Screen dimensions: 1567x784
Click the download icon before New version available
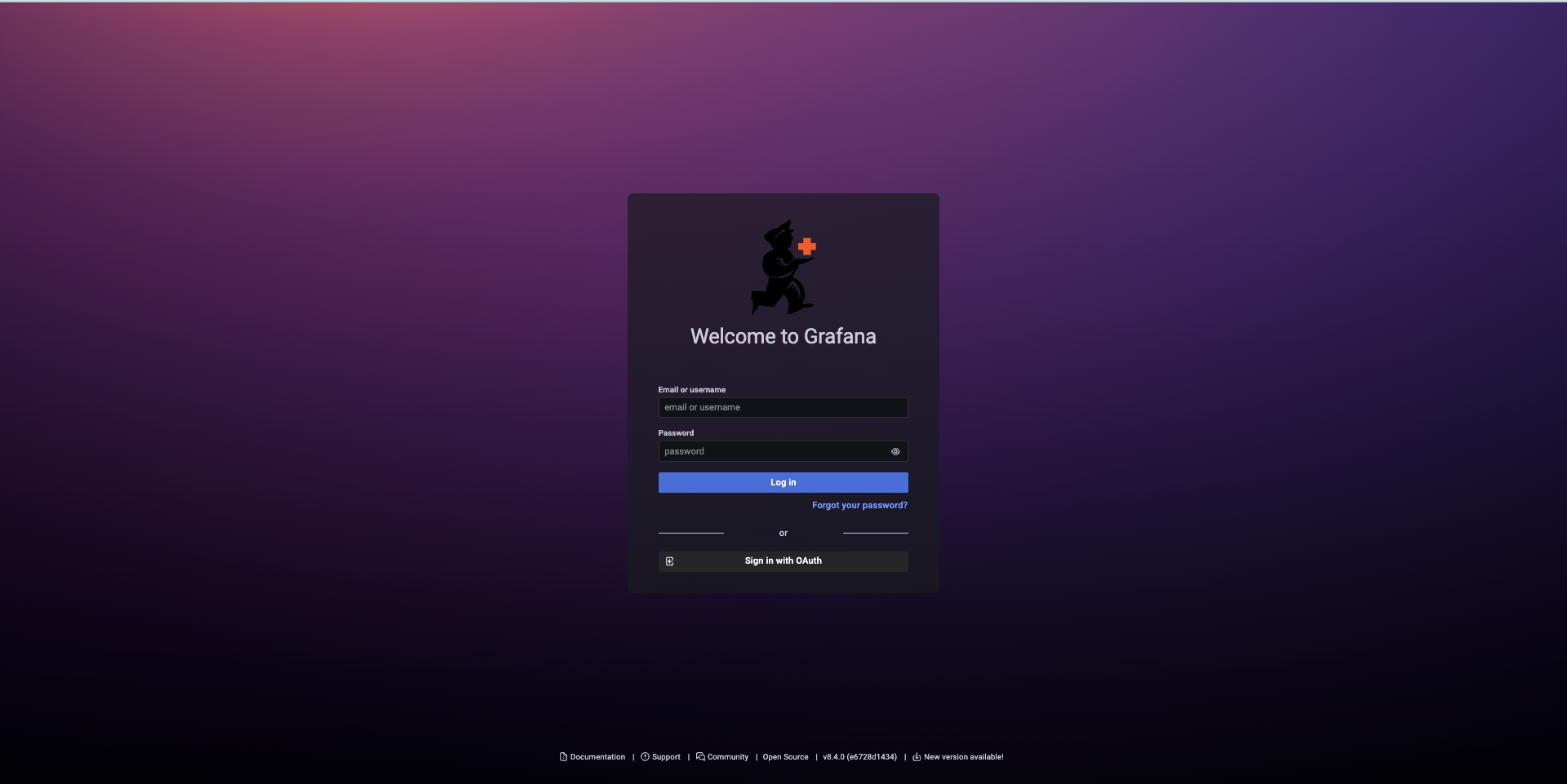[915, 757]
